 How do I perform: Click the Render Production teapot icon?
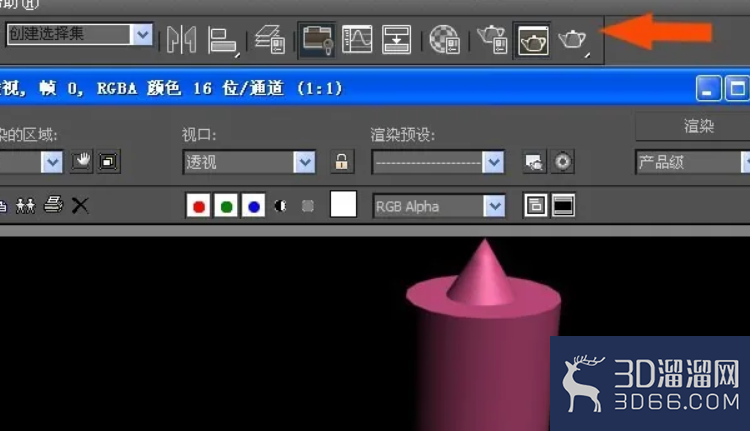pos(572,39)
